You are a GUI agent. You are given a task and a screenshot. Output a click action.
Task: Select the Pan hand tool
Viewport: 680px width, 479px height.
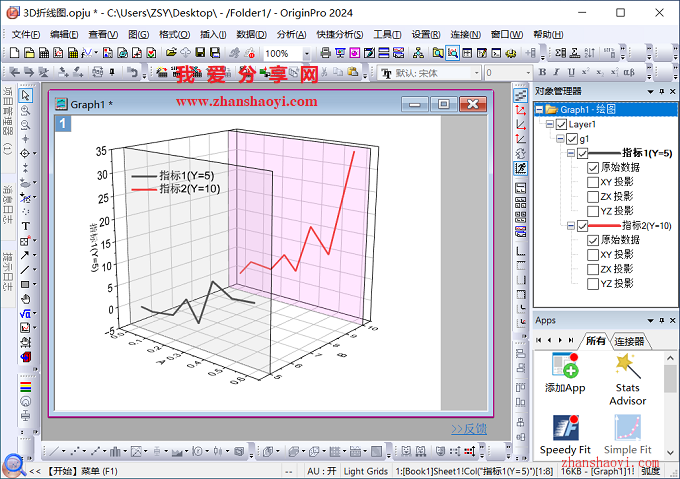coord(26,299)
